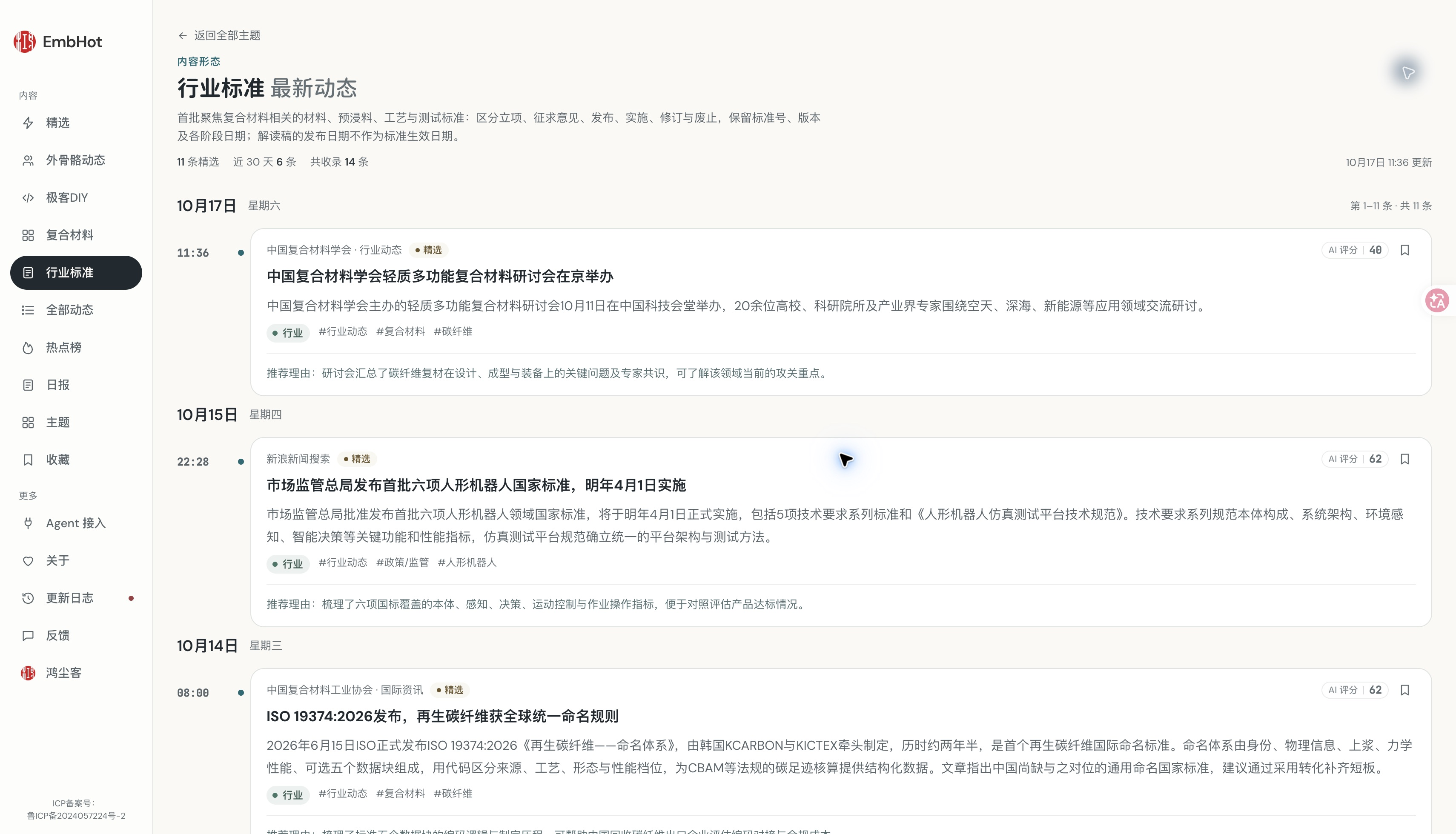
Task: Open the 复合材料 sidebar entry
Action: (76, 235)
